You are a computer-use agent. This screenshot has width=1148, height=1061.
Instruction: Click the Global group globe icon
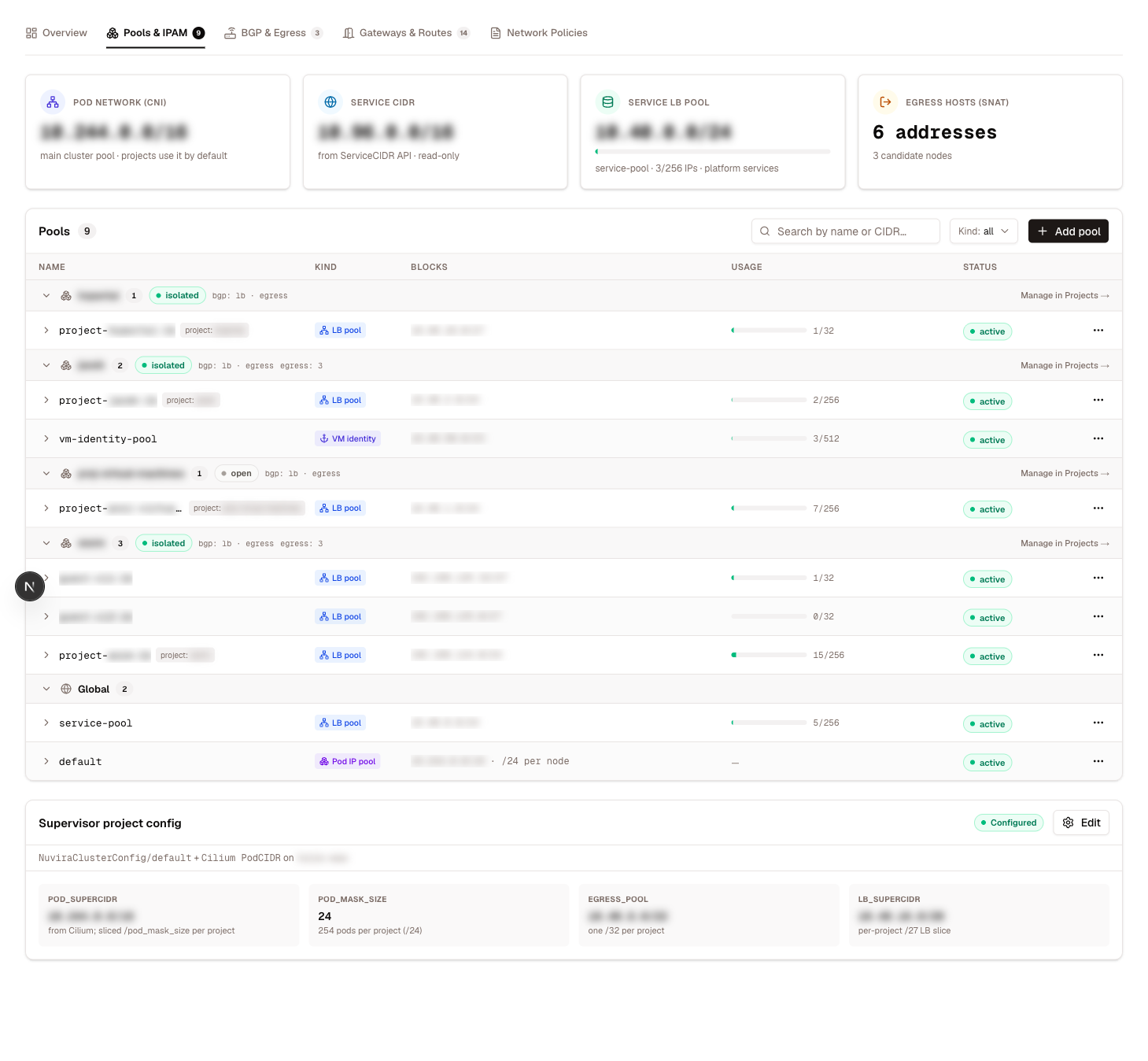tap(66, 689)
